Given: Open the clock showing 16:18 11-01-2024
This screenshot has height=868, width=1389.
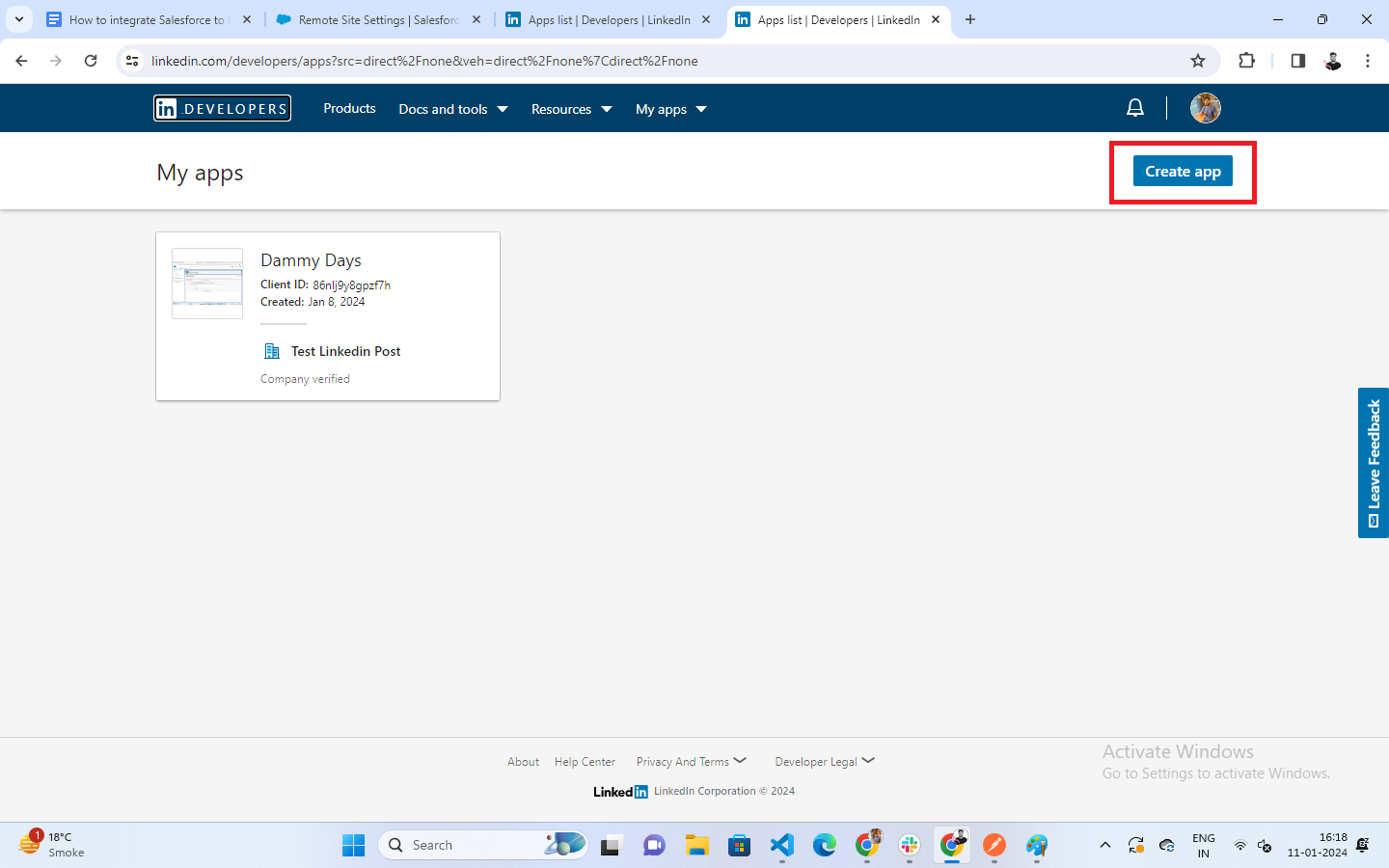Looking at the screenshot, I should click(1317, 845).
